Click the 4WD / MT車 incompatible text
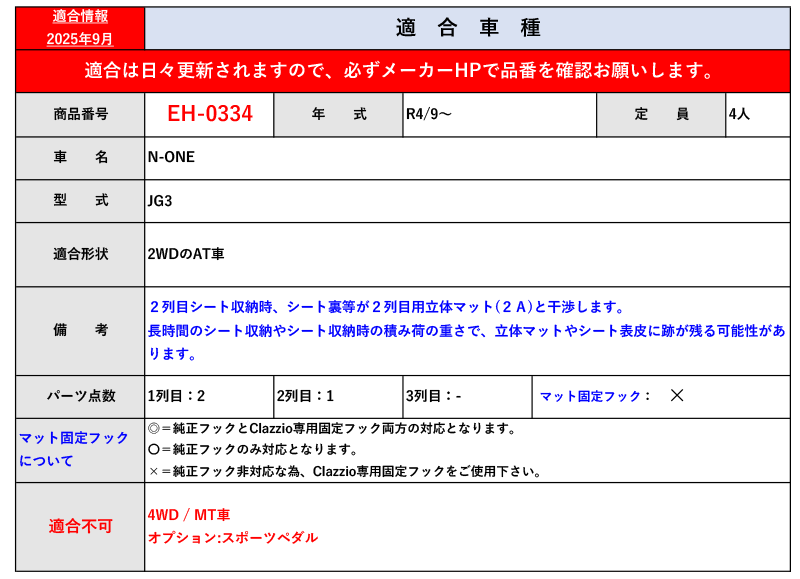The image size is (800, 579). [x=189, y=515]
